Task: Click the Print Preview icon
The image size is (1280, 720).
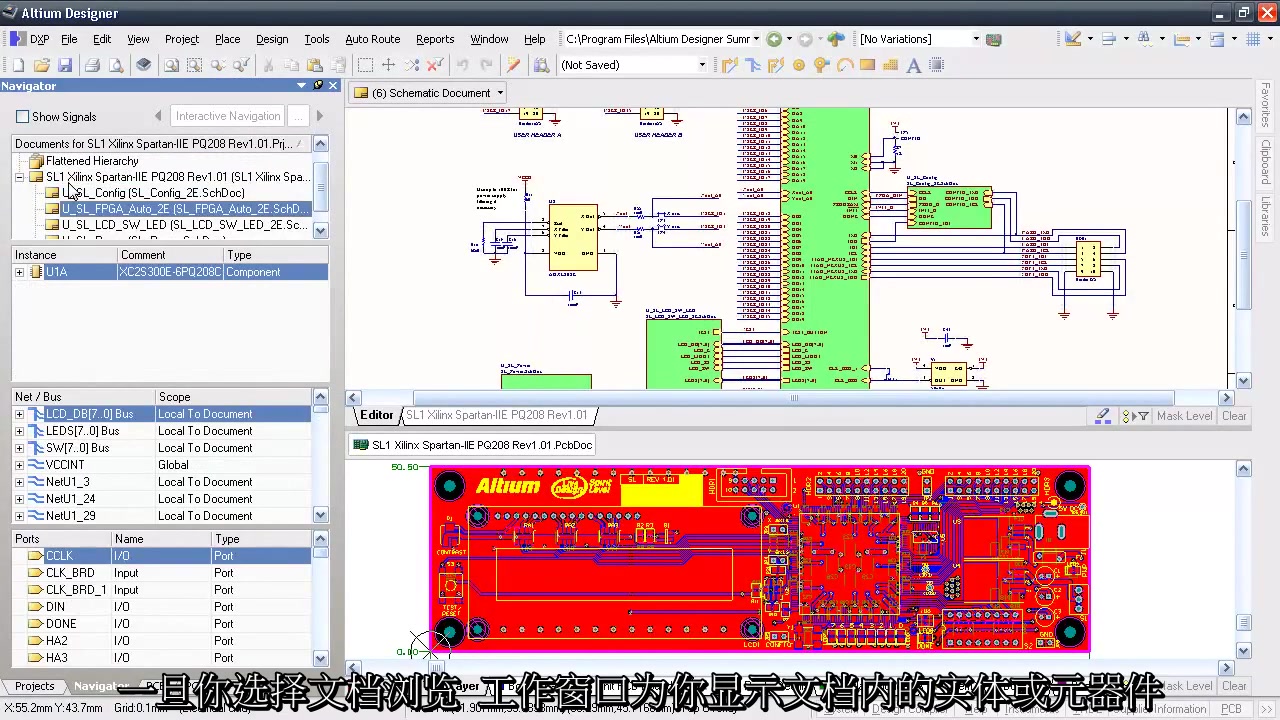Action: click(116, 65)
